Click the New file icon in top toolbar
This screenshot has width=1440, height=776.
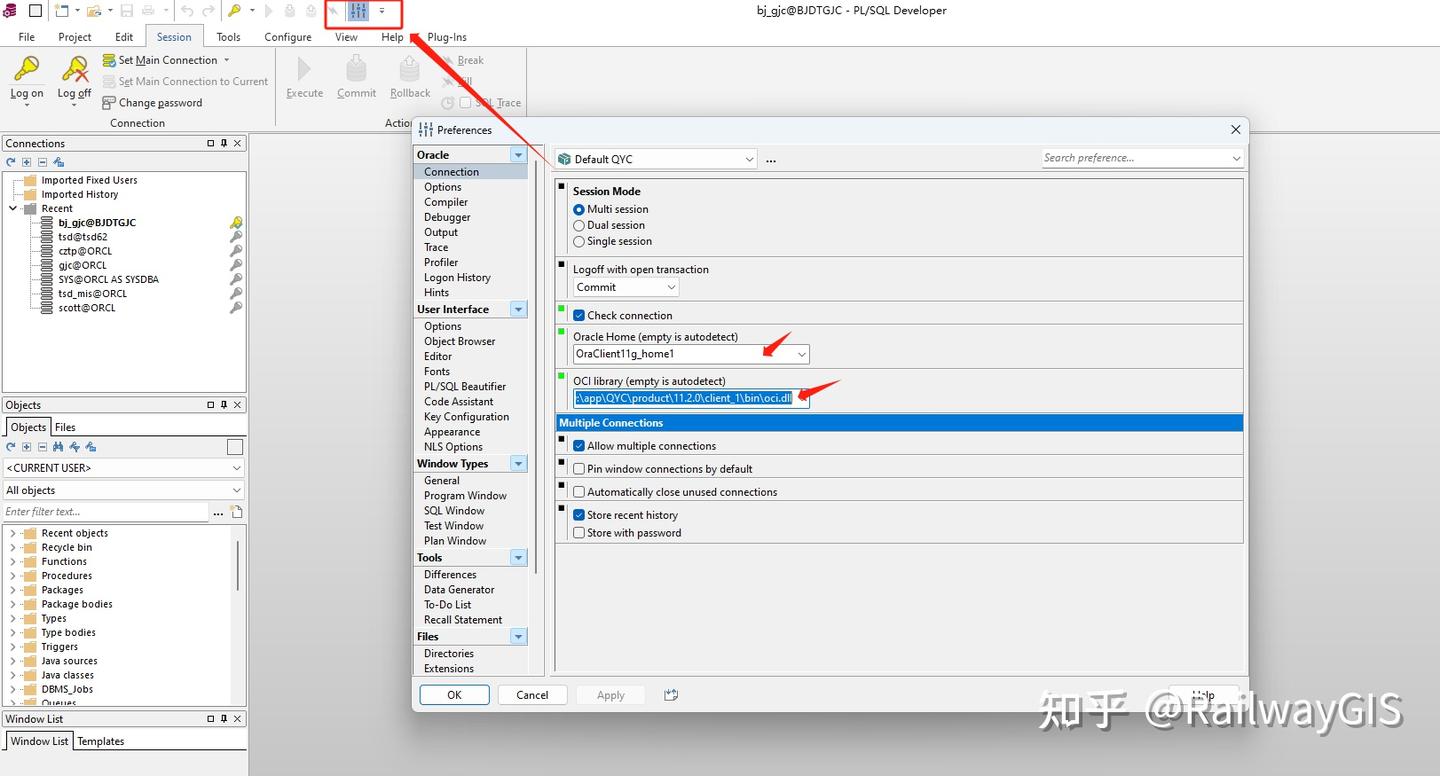pyautogui.click(x=61, y=11)
